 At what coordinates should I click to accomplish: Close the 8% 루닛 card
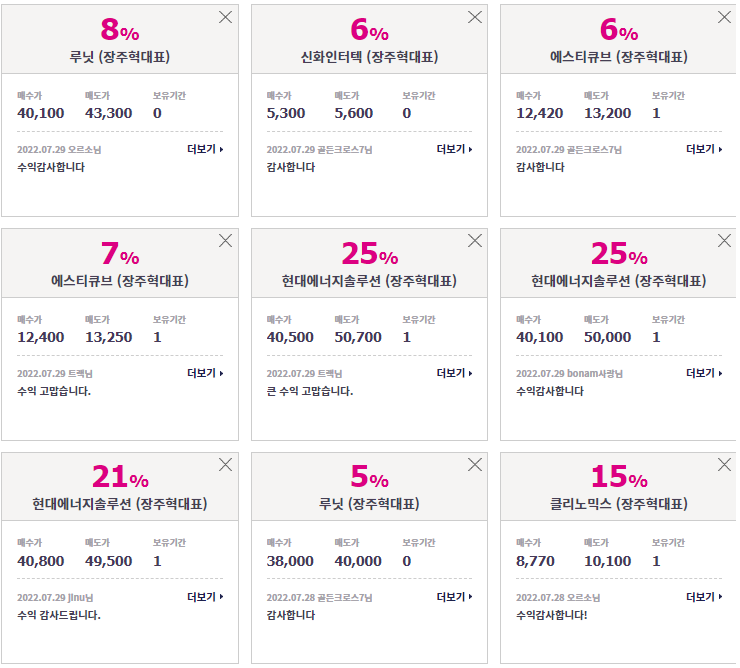(x=225, y=17)
